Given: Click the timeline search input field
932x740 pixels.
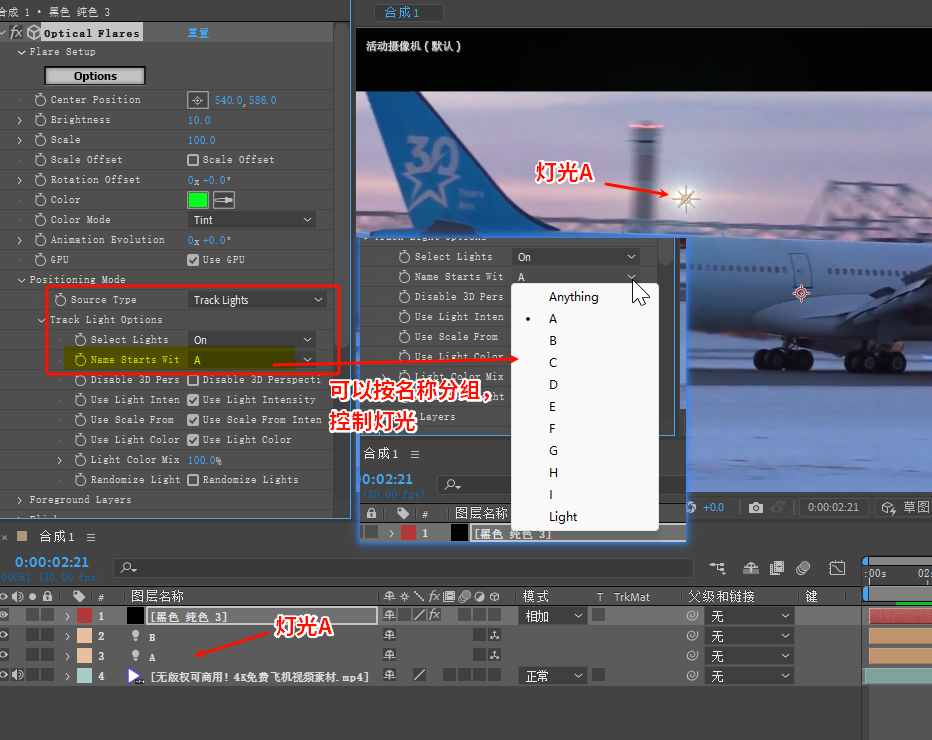Looking at the screenshot, I should click(x=403, y=568).
